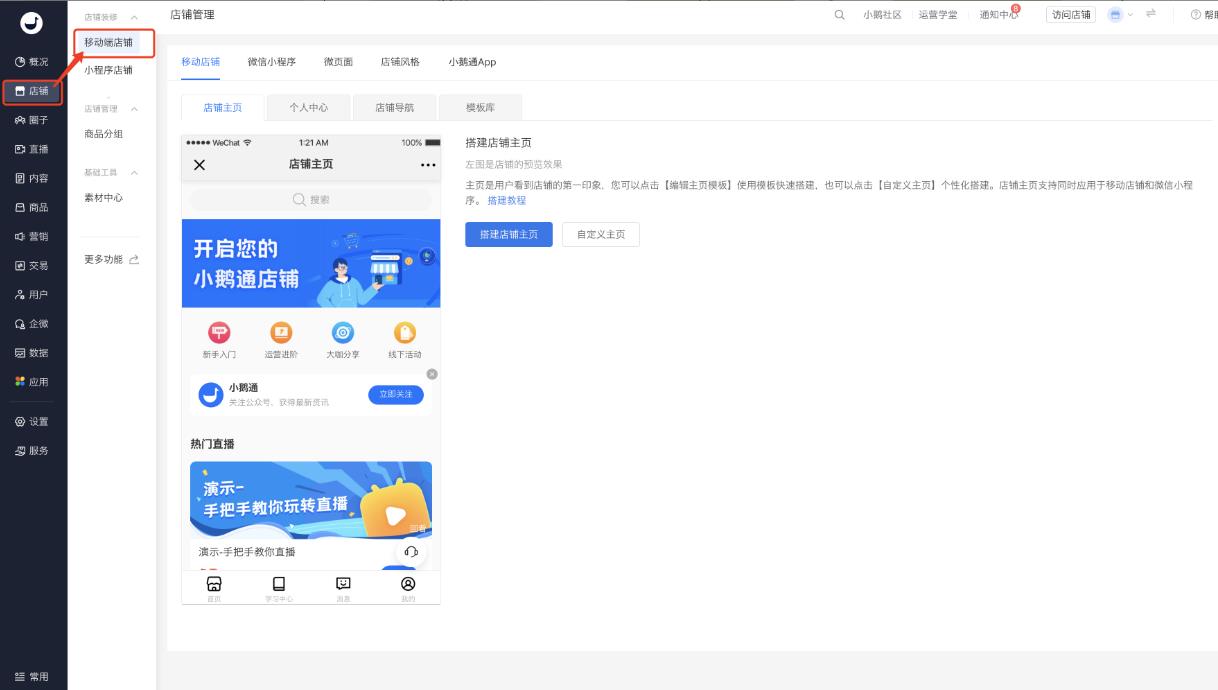Screen dimensions: 1218x690
Task: Switch to the 店铺风格 tab
Action: pyautogui.click(x=400, y=62)
